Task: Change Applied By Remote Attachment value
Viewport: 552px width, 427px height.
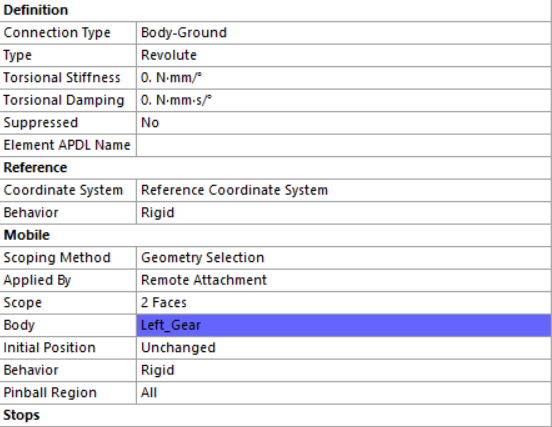Action: 344,281
